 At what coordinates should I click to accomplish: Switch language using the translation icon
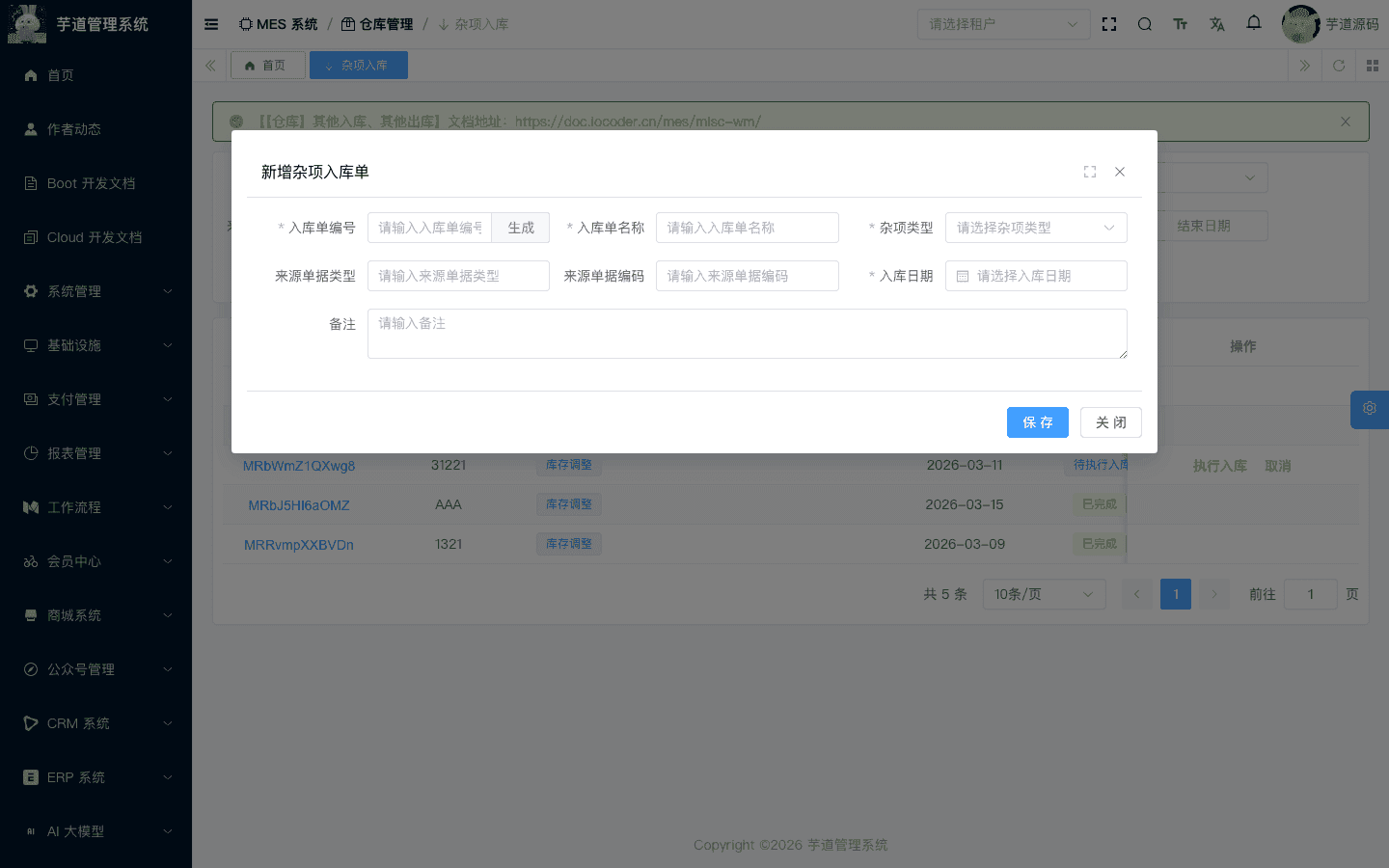(1217, 24)
